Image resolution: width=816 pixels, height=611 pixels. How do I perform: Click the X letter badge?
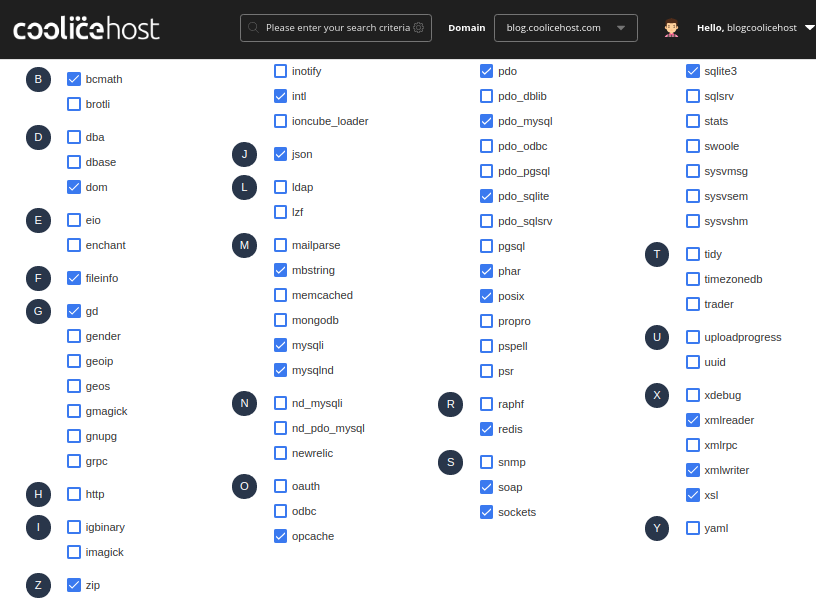pyautogui.click(x=657, y=396)
